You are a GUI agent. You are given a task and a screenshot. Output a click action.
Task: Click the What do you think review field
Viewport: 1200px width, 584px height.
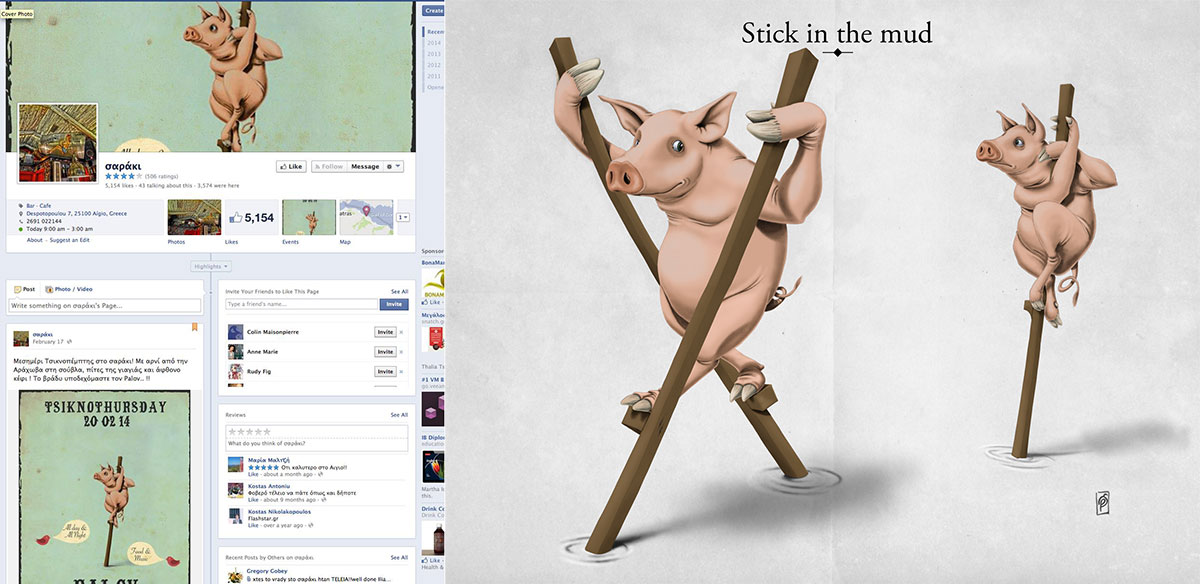318,442
